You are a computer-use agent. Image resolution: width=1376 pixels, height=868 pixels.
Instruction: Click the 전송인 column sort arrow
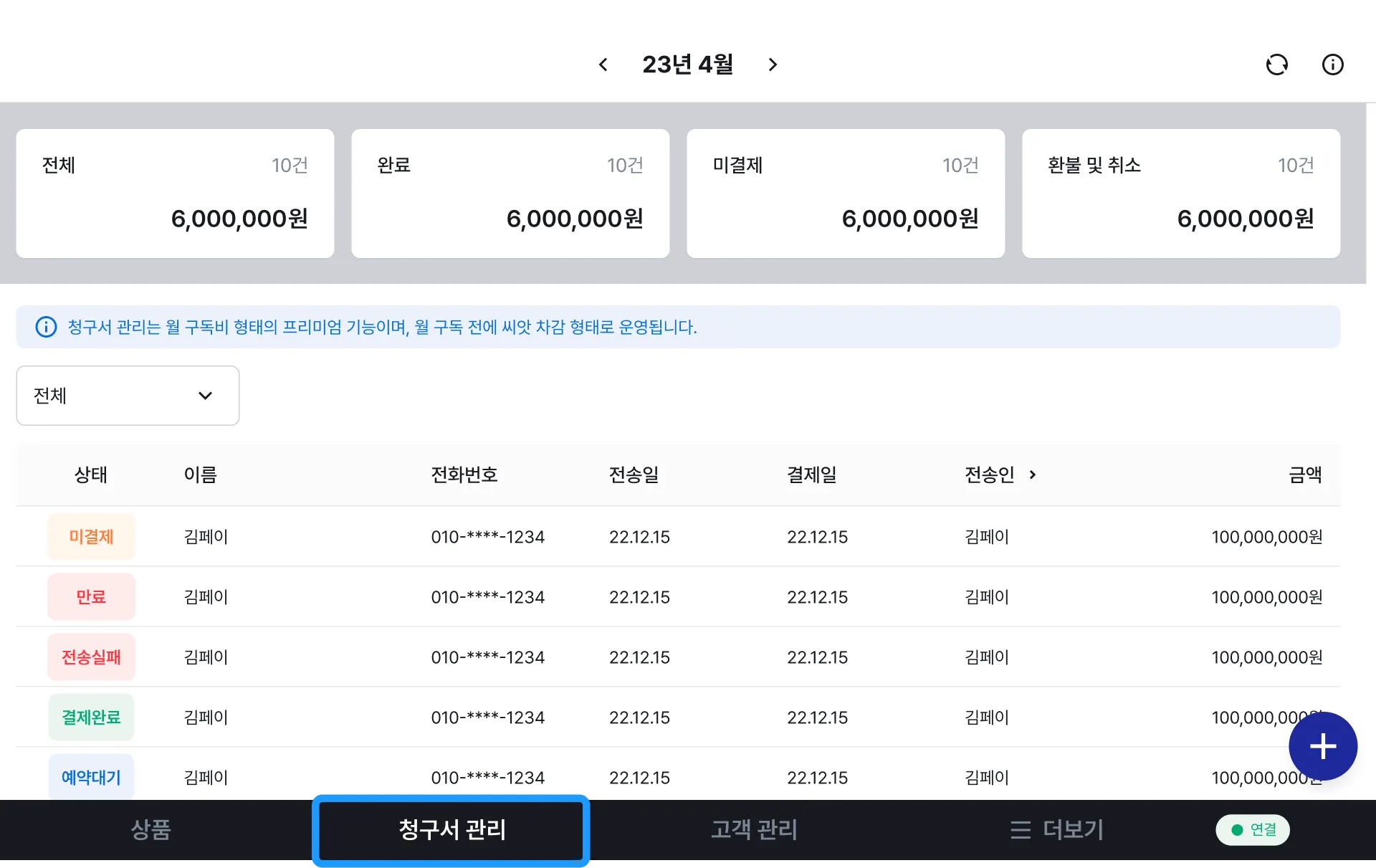click(x=1033, y=474)
